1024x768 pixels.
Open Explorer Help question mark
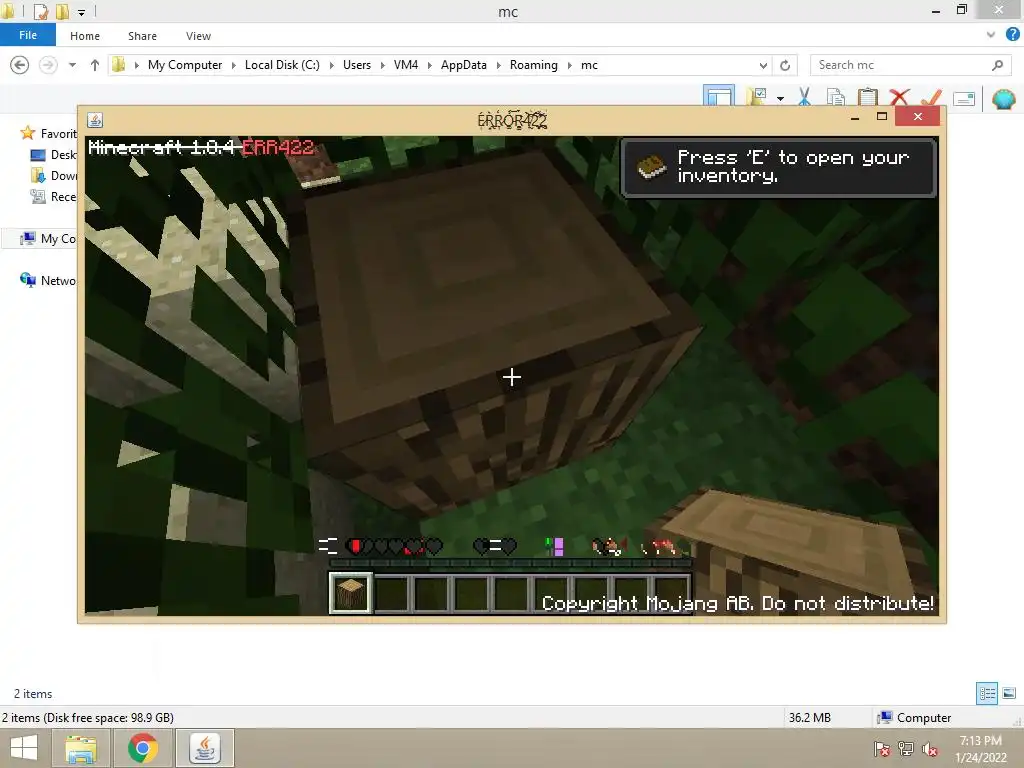tap(1012, 35)
